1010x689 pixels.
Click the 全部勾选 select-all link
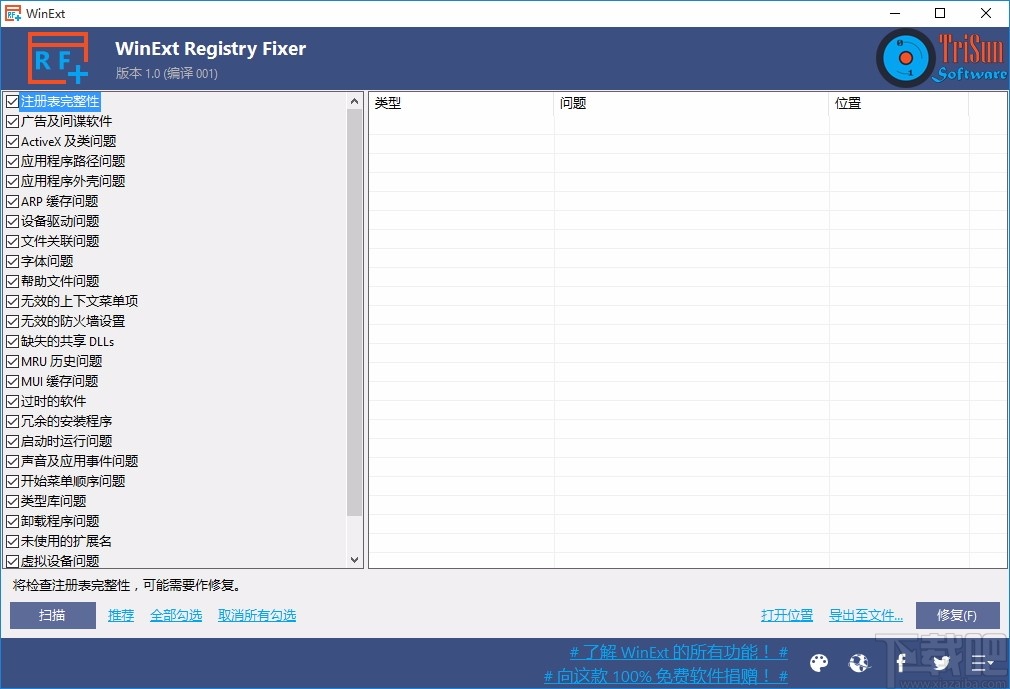point(176,615)
